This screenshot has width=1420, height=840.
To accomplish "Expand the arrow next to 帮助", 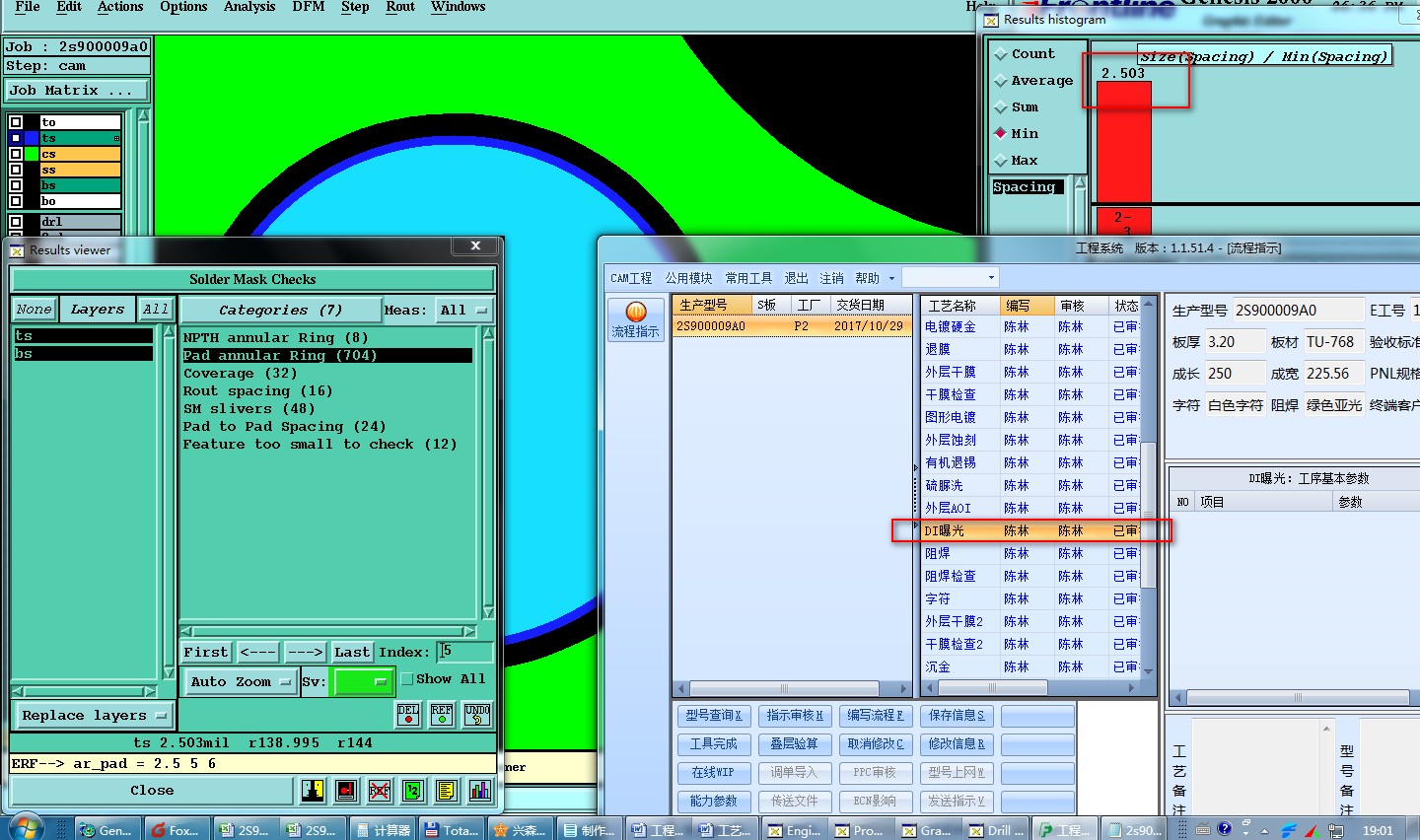I will [891, 279].
